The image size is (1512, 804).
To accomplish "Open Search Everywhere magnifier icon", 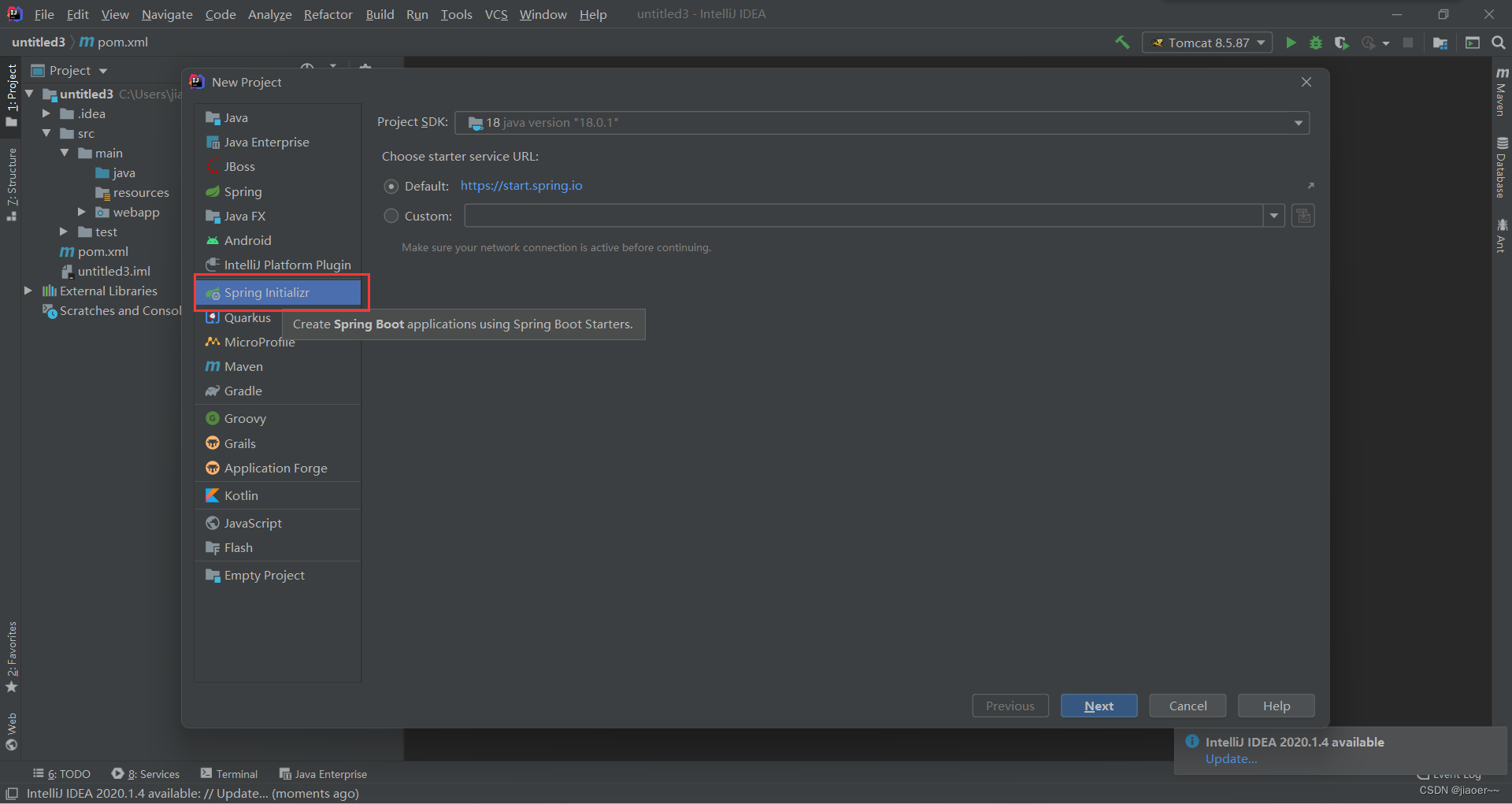I will pyautogui.click(x=1499, y=43).
